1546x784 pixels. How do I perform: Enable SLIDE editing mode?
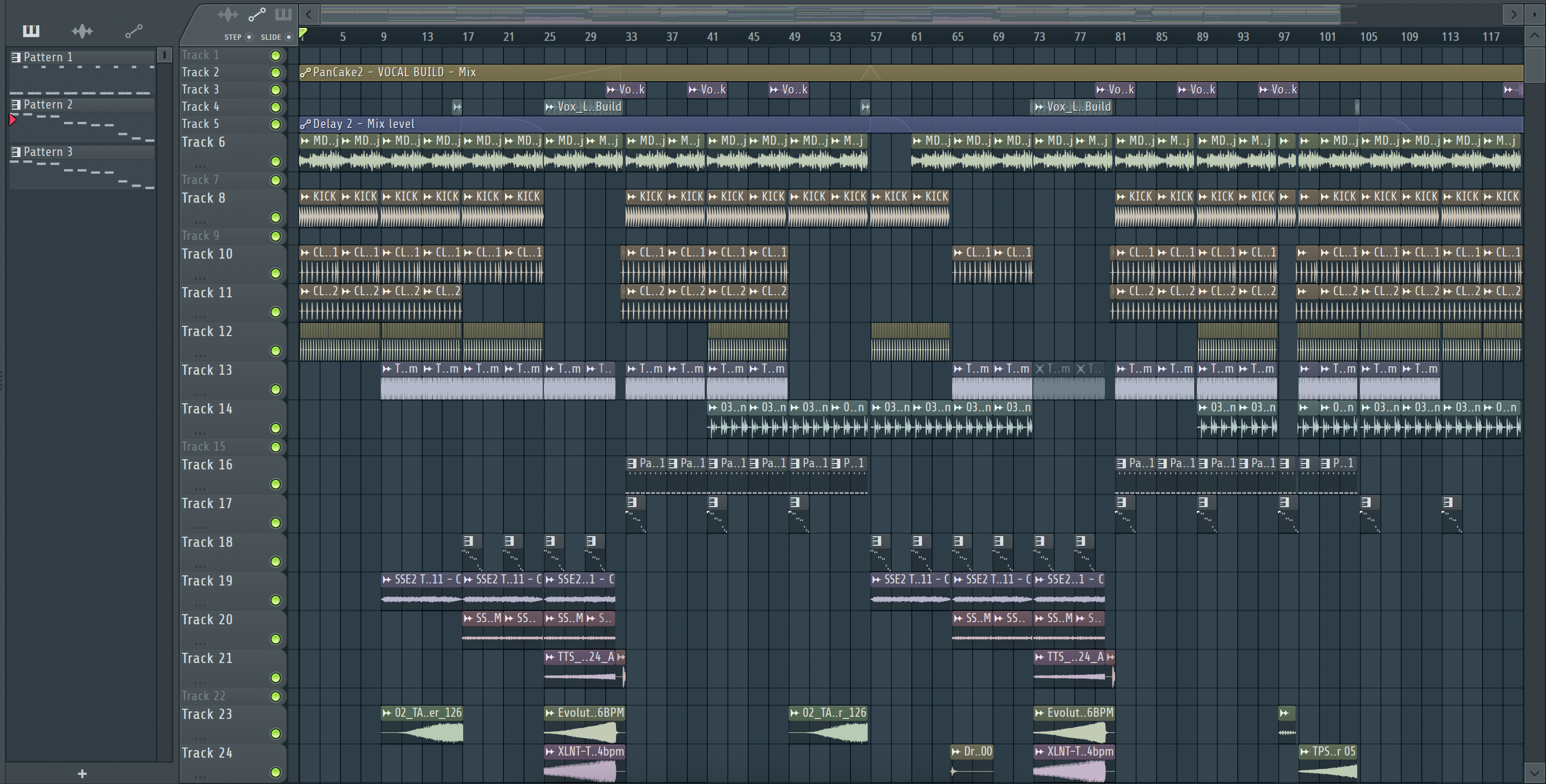[x=289, y=37]
